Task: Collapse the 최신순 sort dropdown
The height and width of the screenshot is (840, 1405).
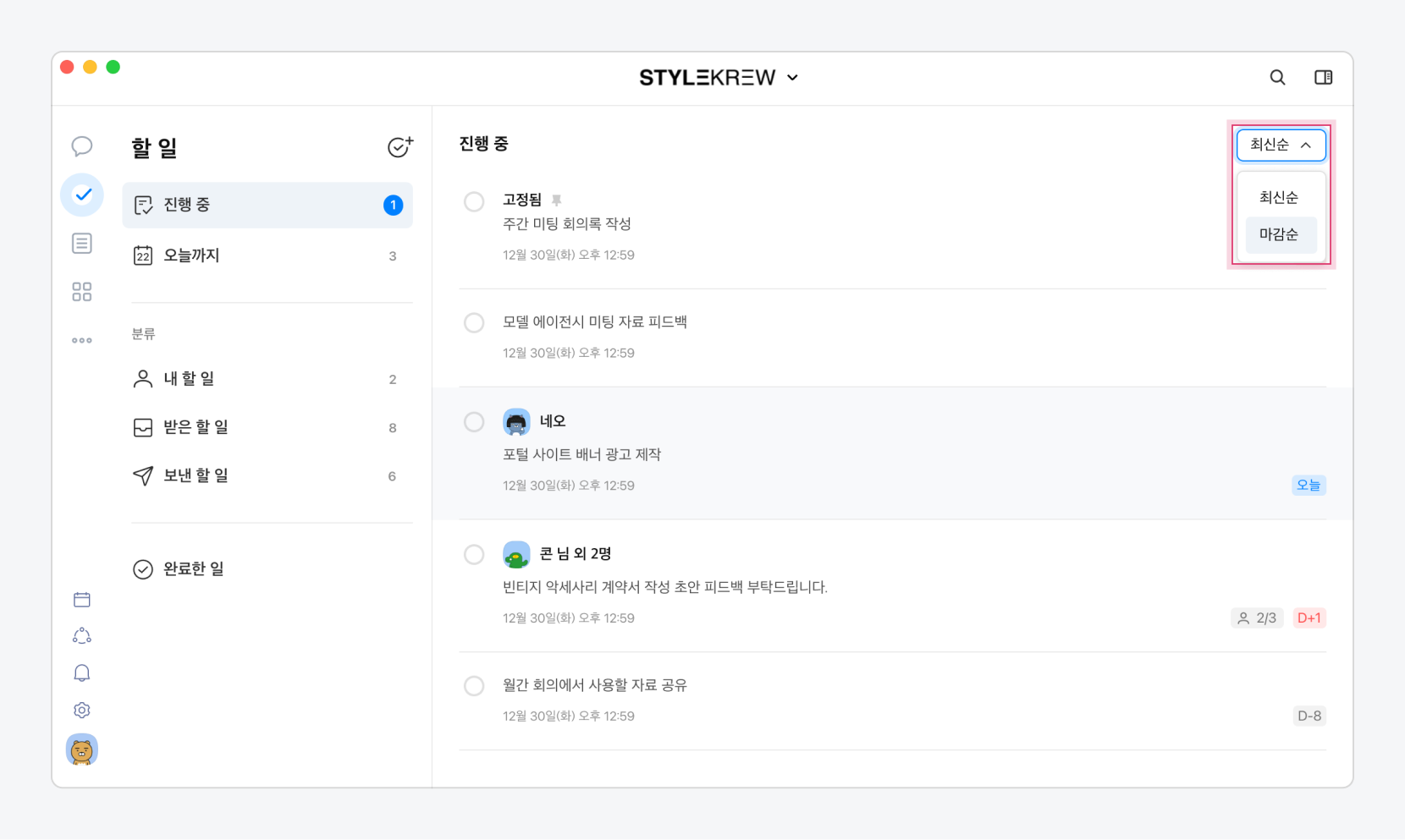Action: 1281,145
